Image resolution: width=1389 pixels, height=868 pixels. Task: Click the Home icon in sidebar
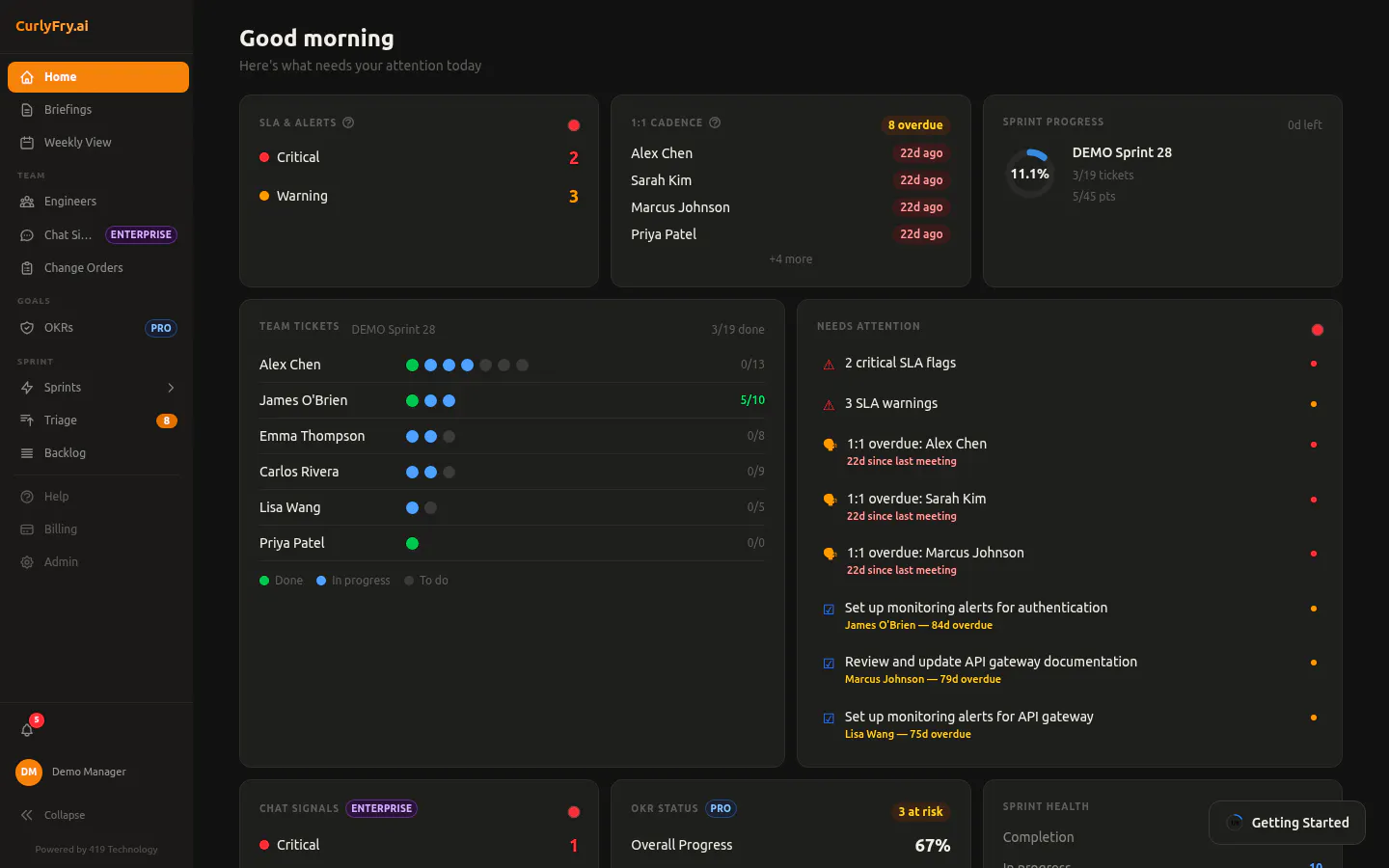point(27,77)
